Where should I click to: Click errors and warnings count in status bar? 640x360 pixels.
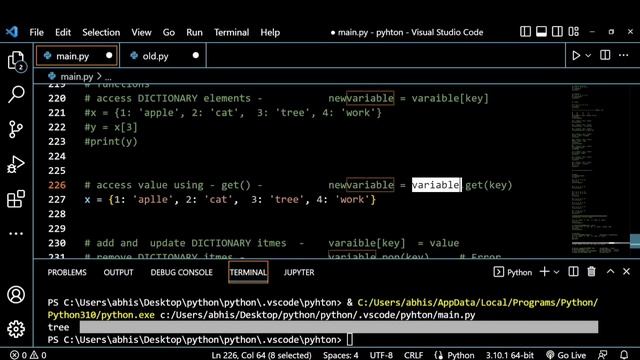coord(28,355)
